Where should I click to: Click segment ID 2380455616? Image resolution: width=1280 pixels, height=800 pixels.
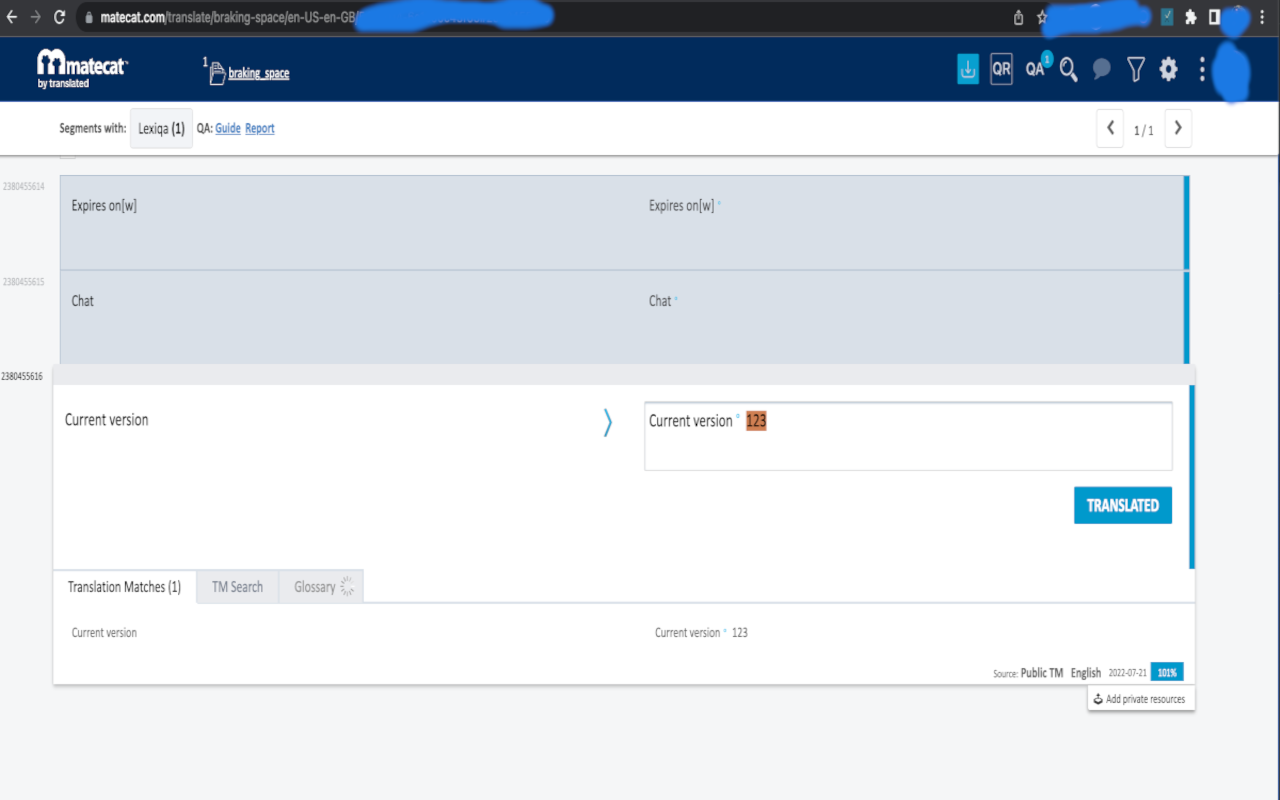click(x=22, y=376)
